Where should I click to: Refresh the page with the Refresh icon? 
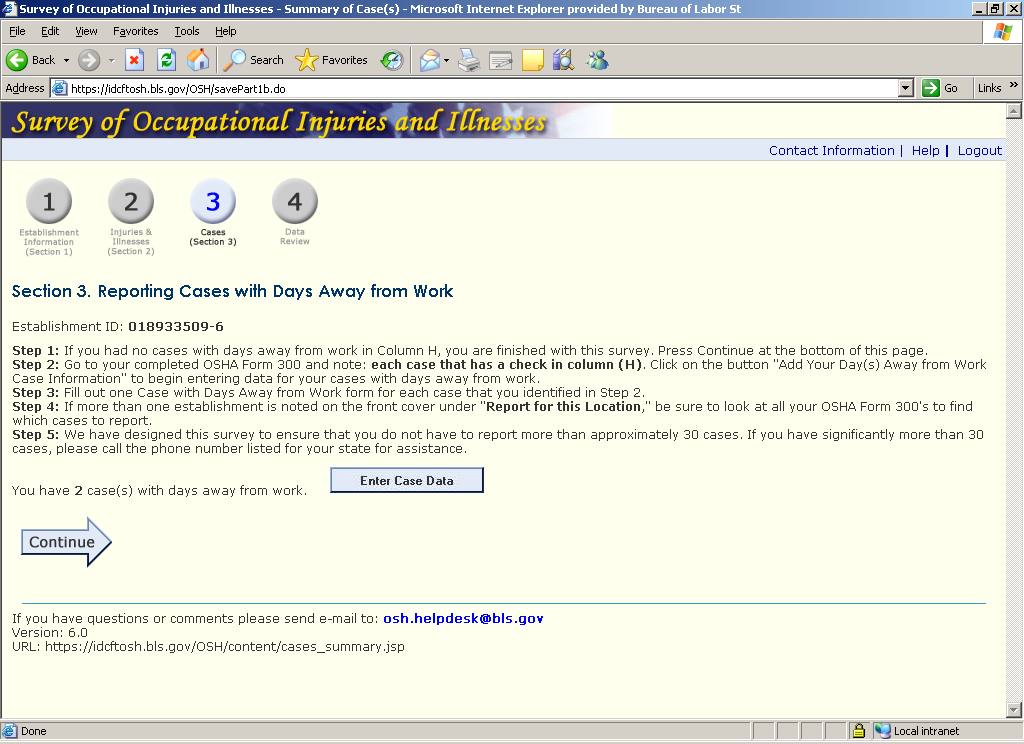(x=166, y=60)
